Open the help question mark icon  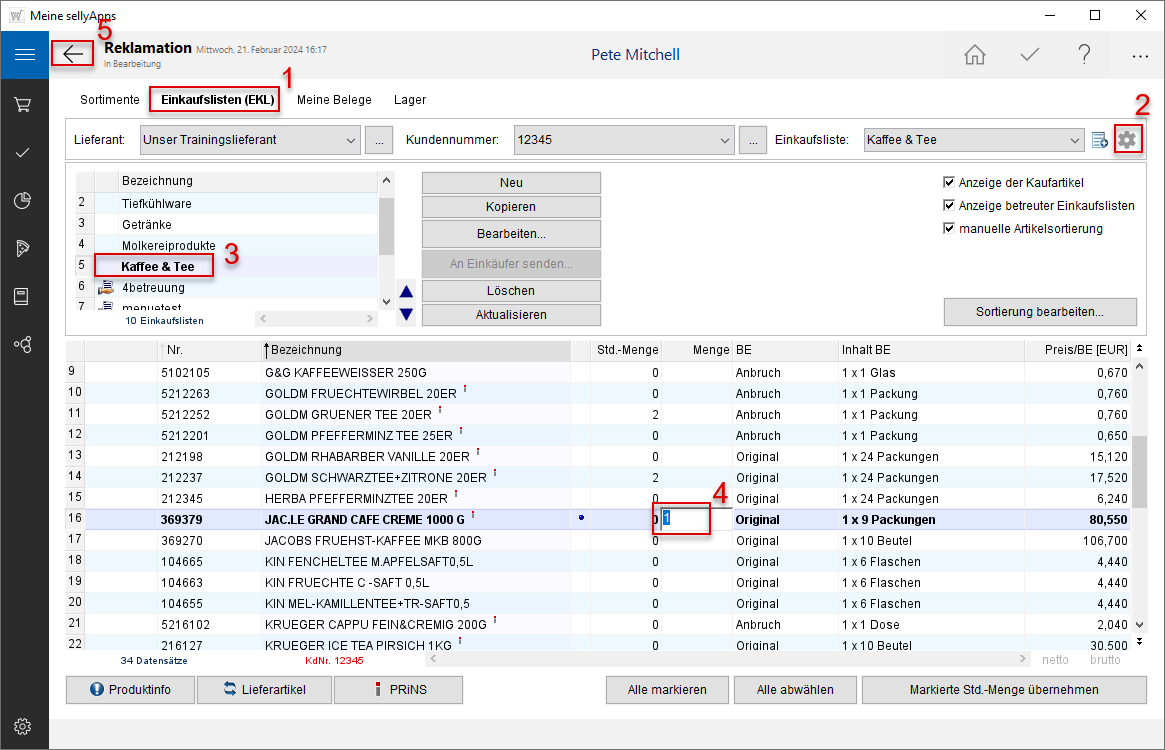click(x=1084, y=55)
